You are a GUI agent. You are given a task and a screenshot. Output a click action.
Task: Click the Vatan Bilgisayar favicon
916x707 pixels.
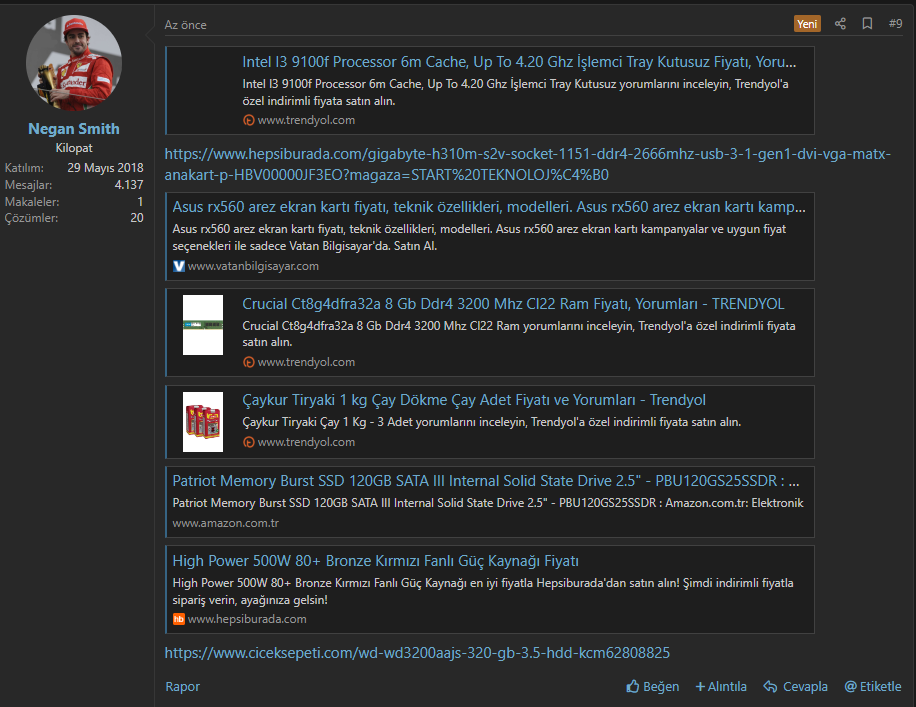(179, 266)
